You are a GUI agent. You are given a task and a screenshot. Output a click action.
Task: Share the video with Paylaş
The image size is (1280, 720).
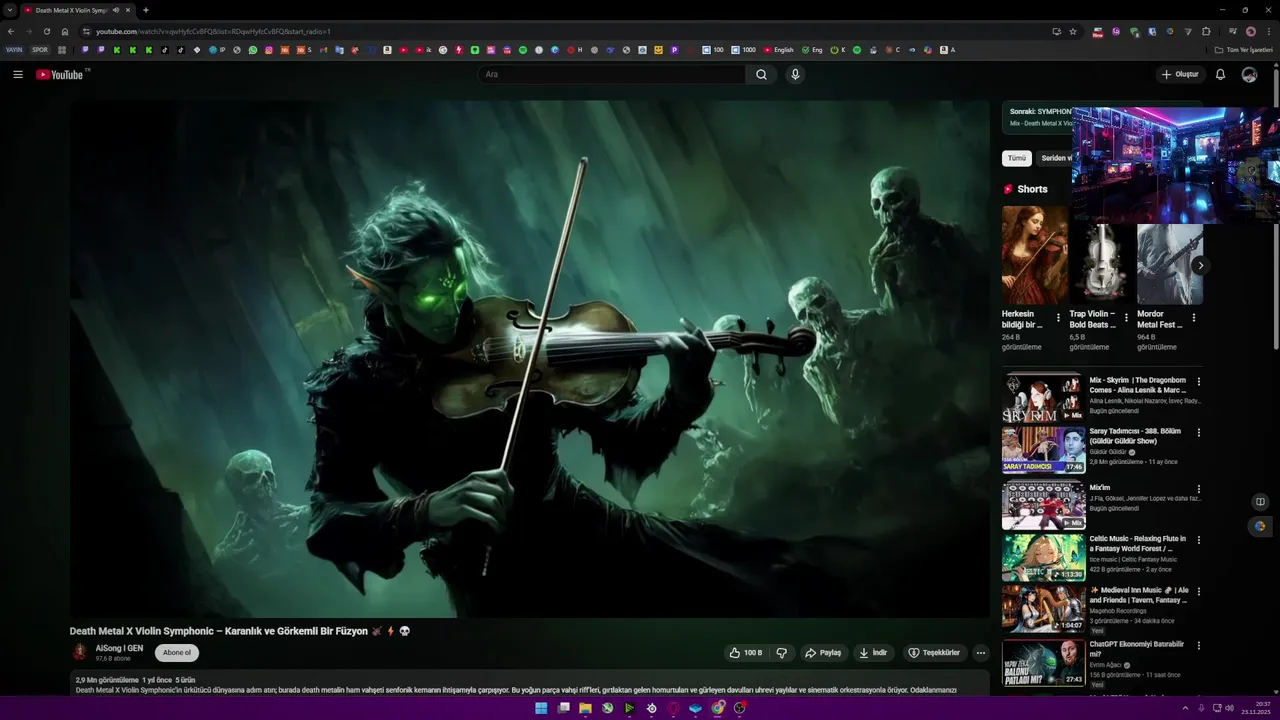click(x=823, y=653)
